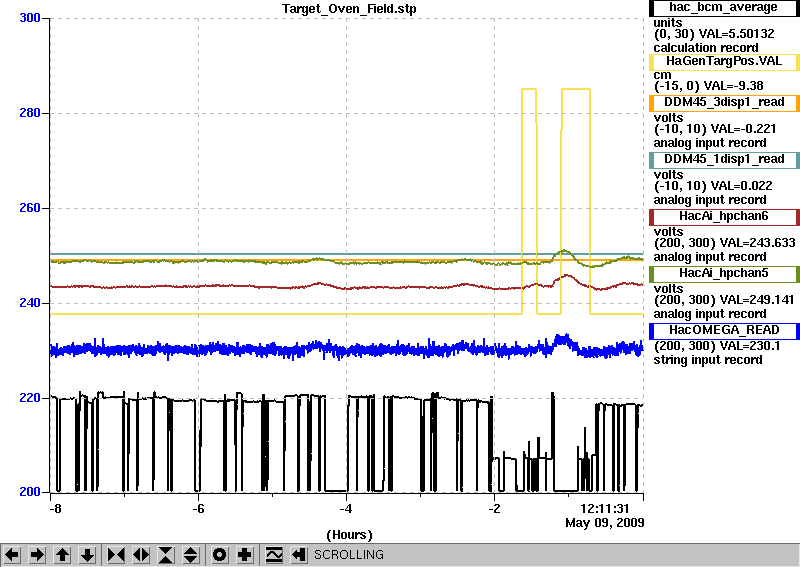The image size is (800, 567).
Task: Click the 'string input record' description
Action: 708,360
